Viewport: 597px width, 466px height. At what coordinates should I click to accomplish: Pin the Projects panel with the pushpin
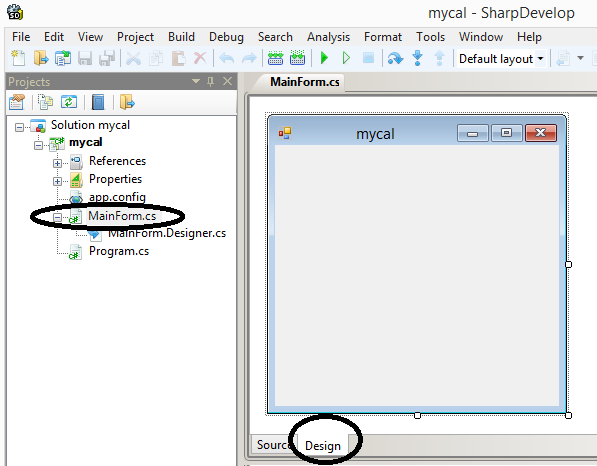pos(211,81)
